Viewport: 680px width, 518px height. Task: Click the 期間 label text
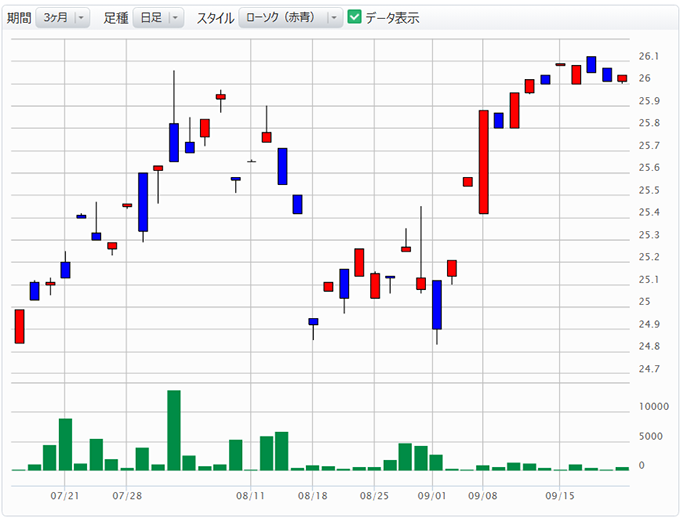pos(18,18)
